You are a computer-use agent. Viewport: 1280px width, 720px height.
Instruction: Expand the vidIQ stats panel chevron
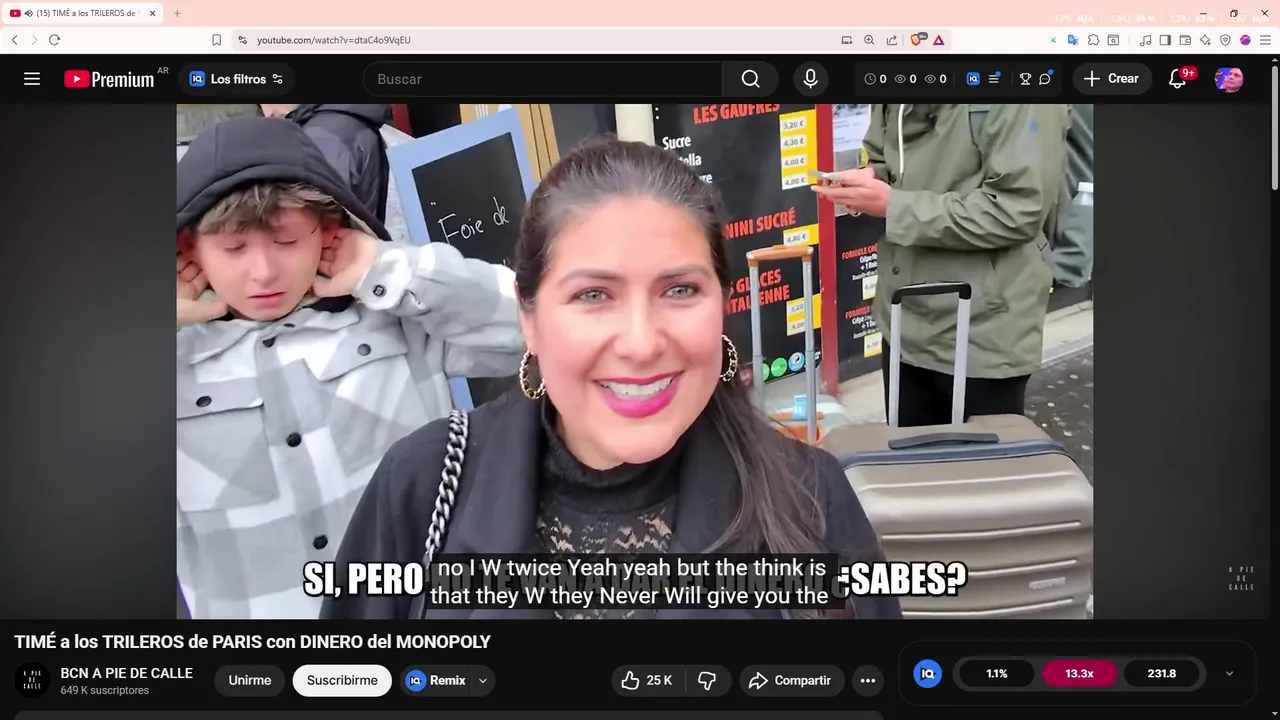(x=1230, y=674)
